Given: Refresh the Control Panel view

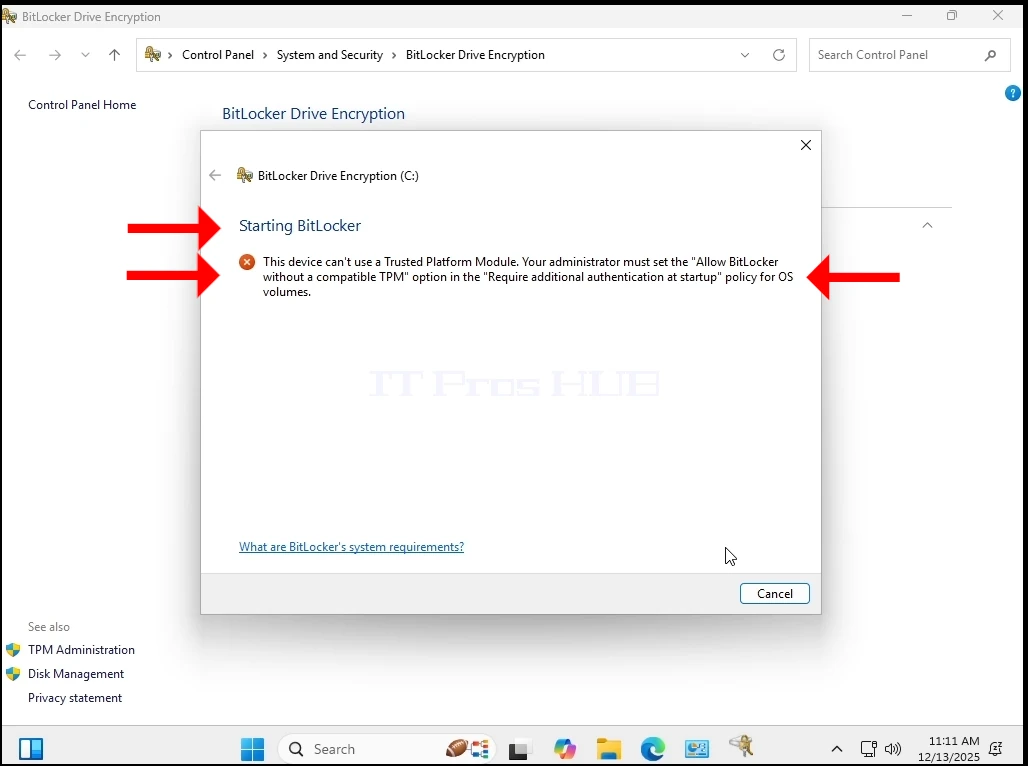Looking at the screenshot, I should coord(779,55).
